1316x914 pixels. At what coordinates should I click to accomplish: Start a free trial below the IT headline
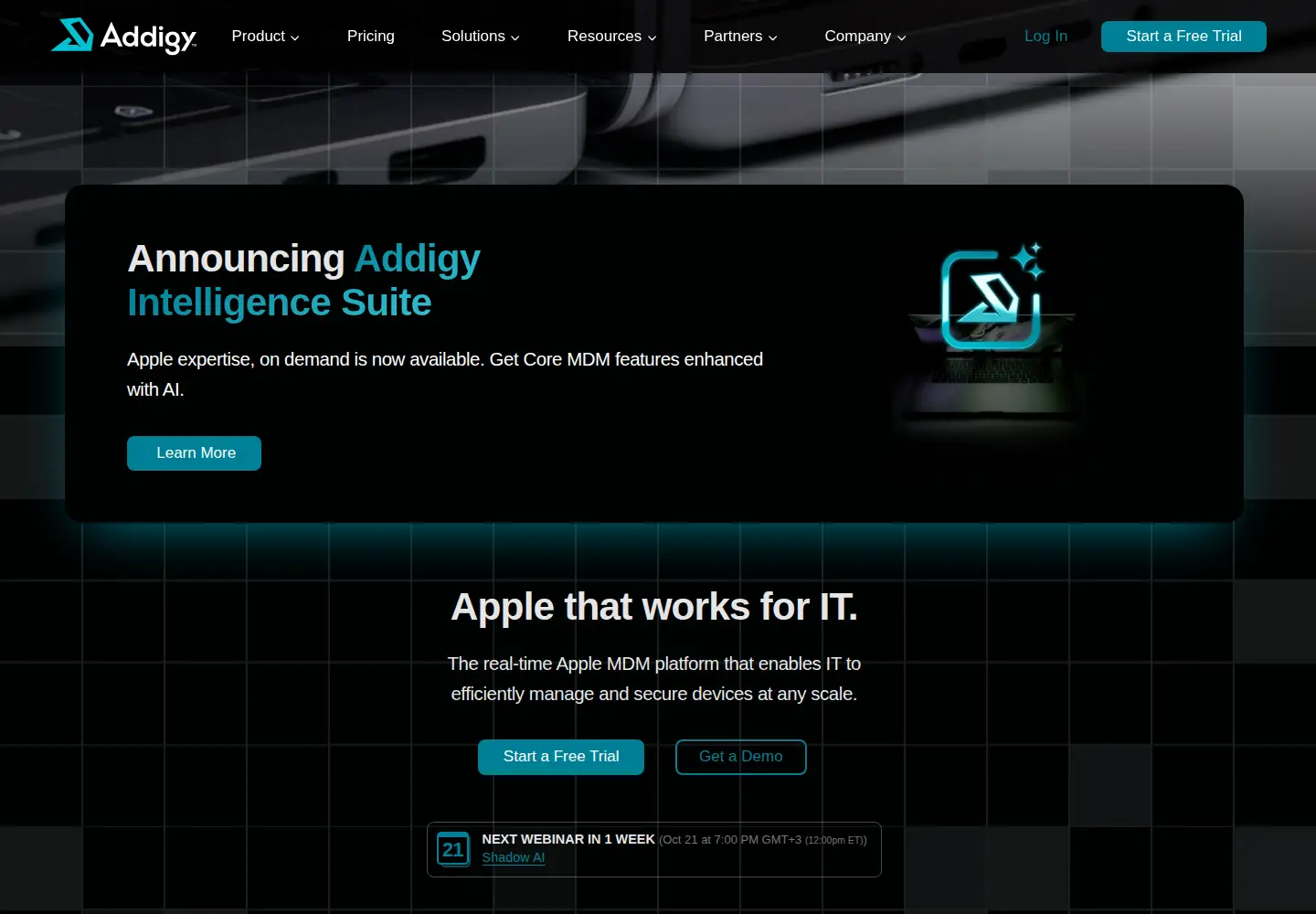click(x=561, y=757)
